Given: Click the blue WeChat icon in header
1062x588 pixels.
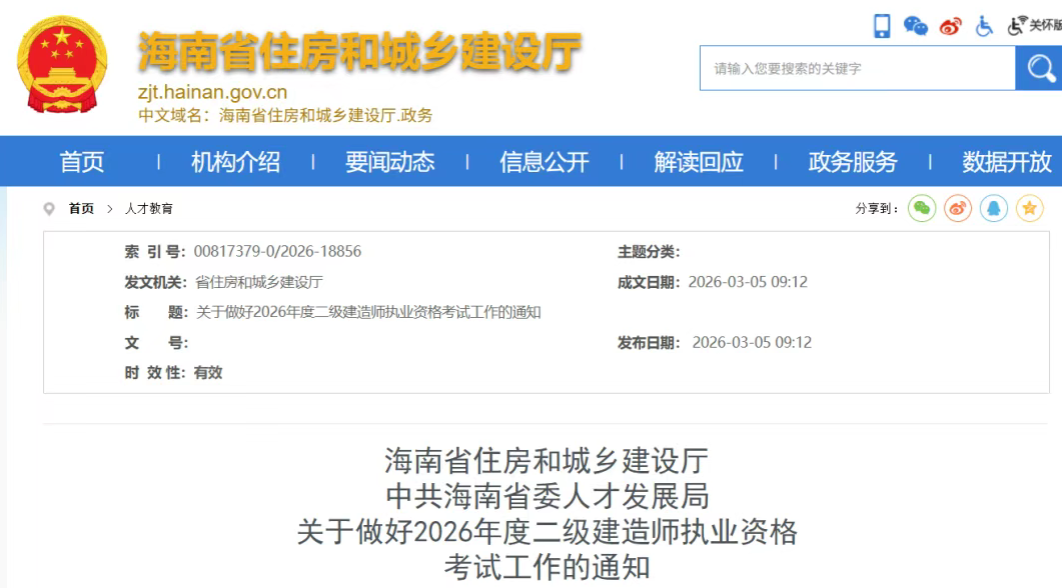Looking at the screenshot, I should tap(915, 26).
